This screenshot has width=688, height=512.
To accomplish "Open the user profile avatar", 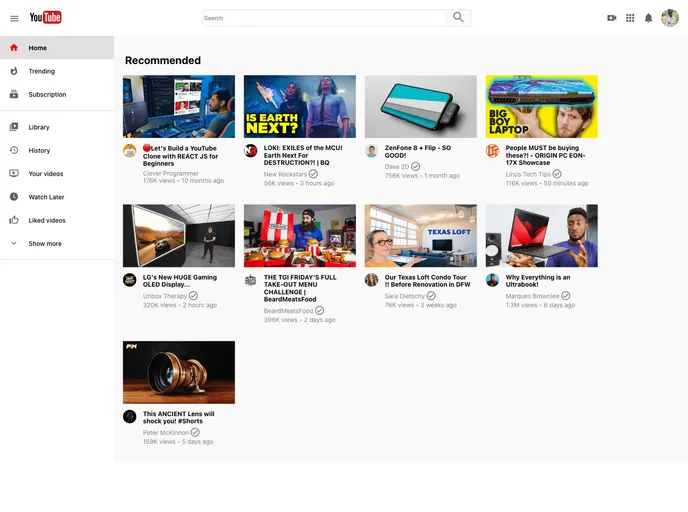I will (x=670, y=18).
